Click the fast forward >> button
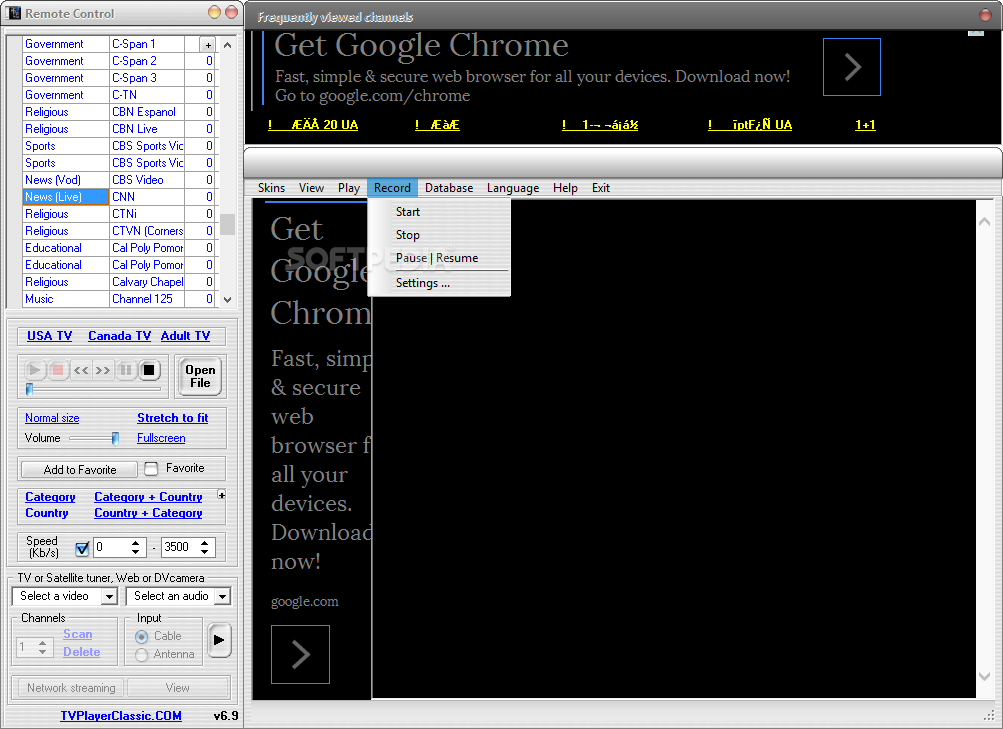The image size is (1003, 729). [103, 370]
